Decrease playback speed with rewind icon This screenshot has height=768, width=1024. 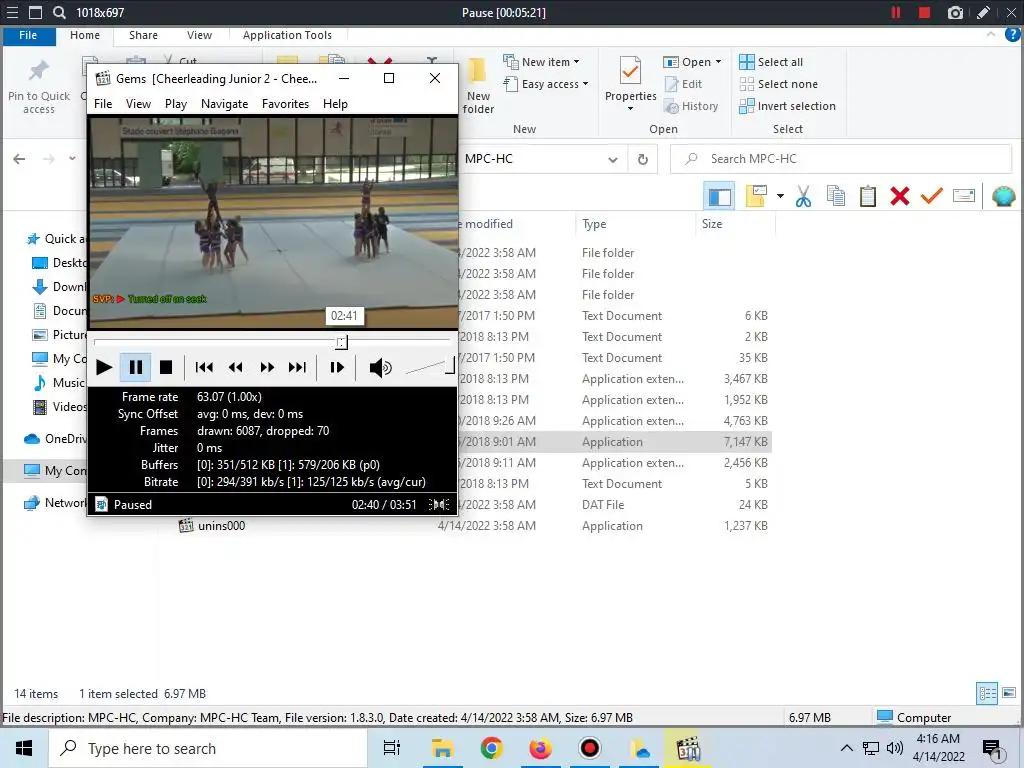(x=235, y=367)
